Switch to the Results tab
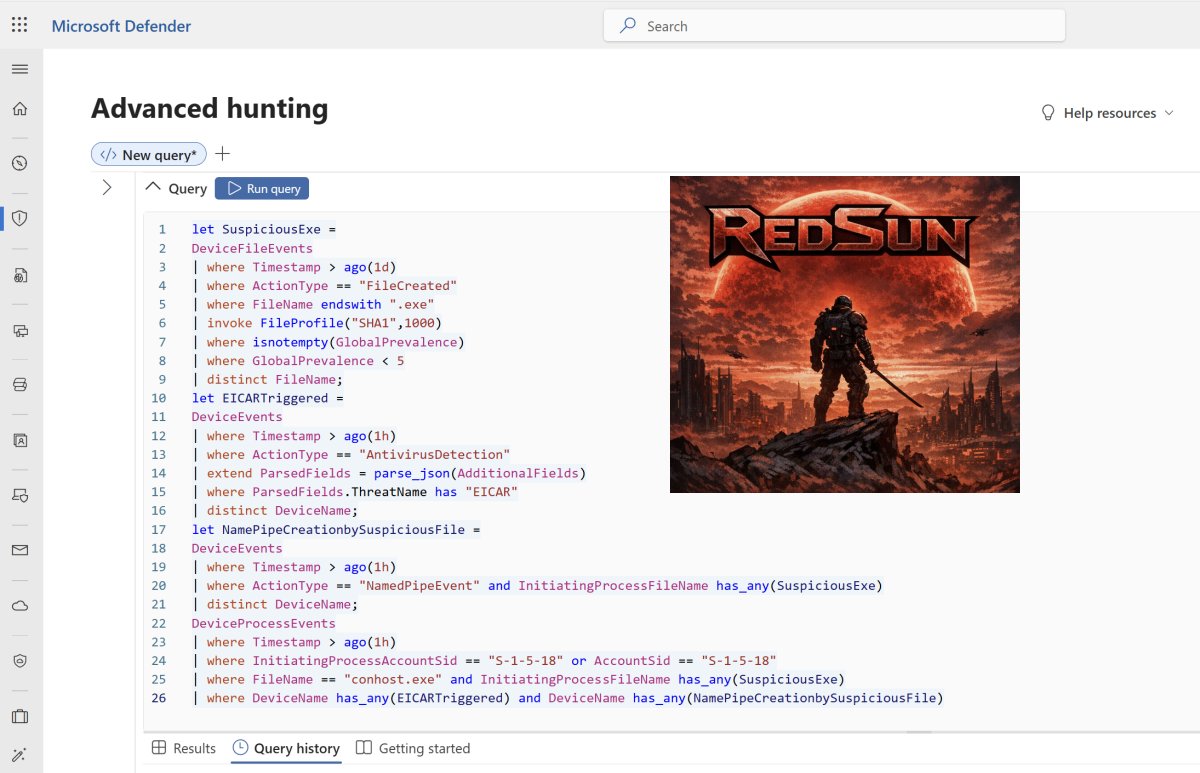 coord(184,748)
